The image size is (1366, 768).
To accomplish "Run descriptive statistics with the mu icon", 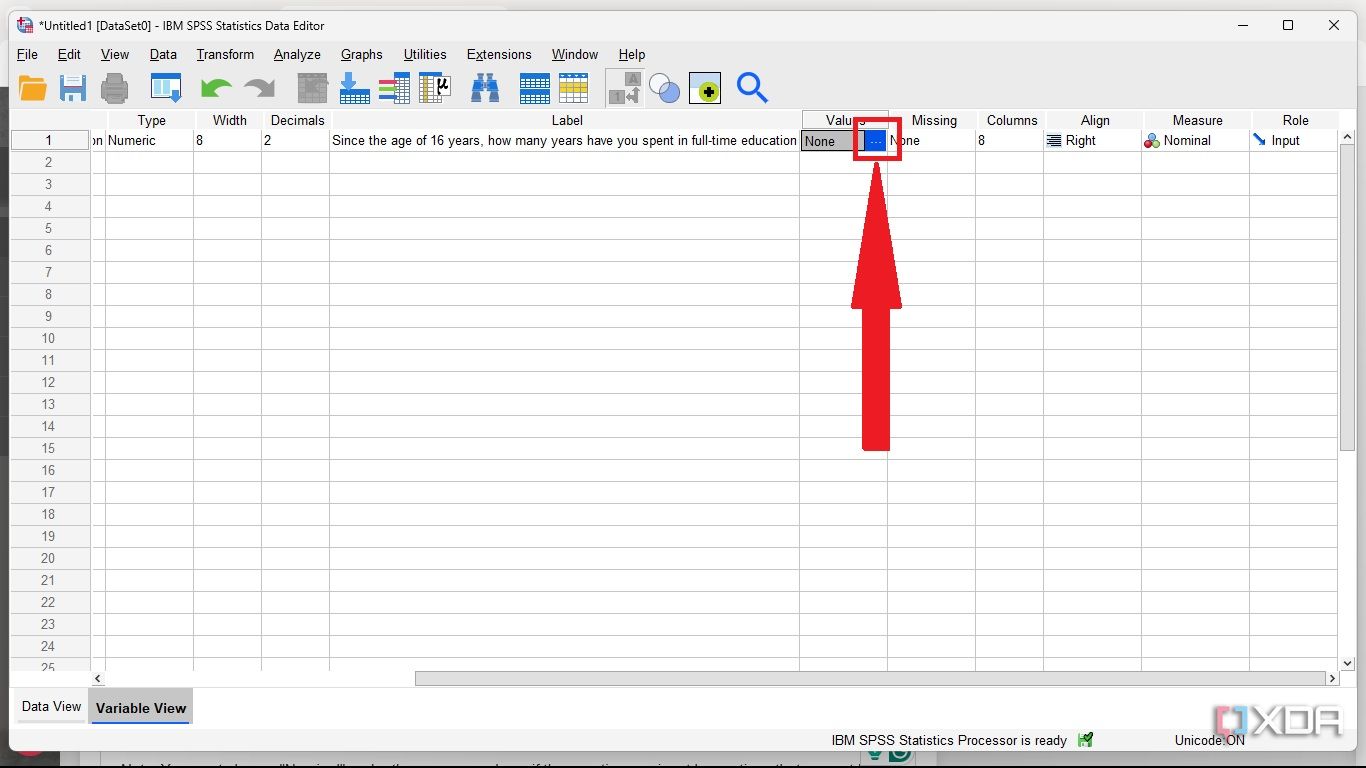I will click(x=435, y=89).
